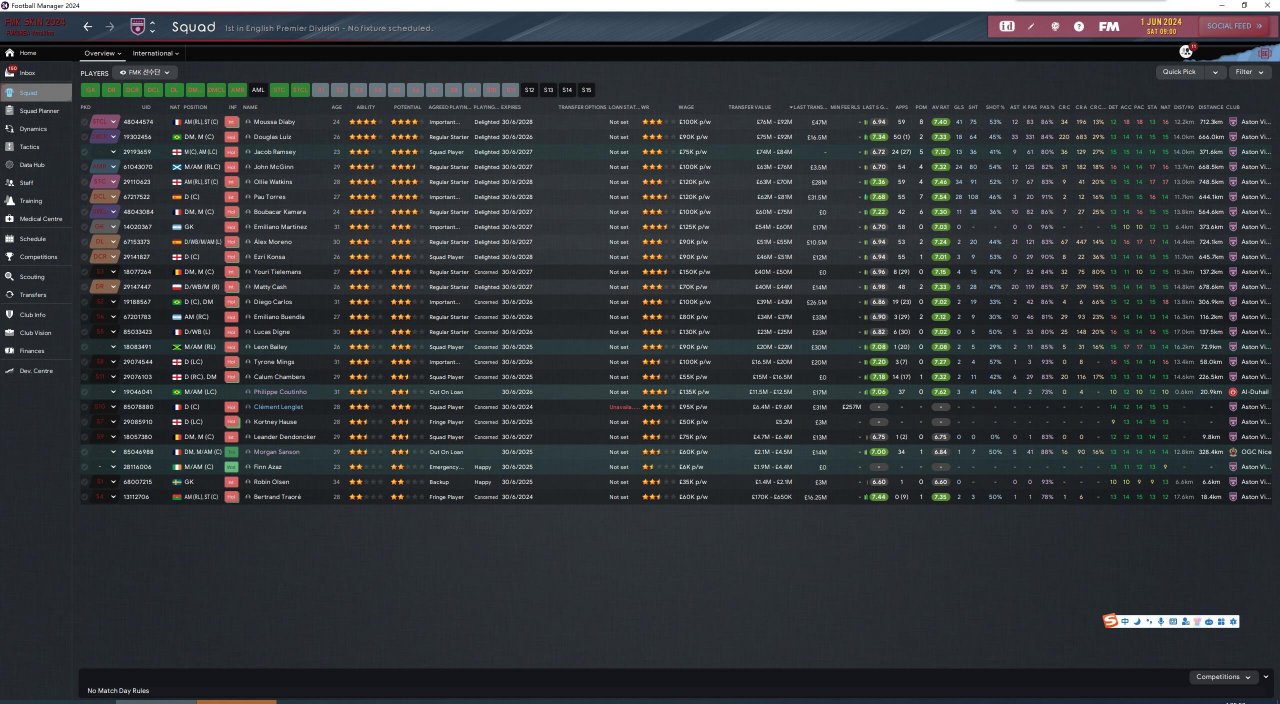Open the Overview tab menu
Viewport: 1280px width, 704px height.
click(x=102, y=53)
